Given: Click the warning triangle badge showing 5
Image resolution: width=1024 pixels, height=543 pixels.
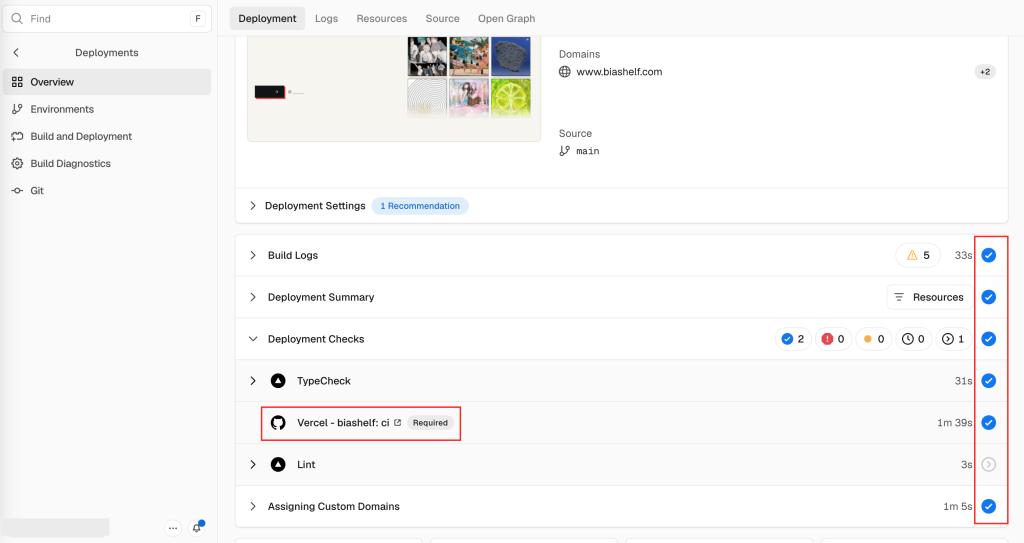Looking at the screenshot, I should click(918, 255).
